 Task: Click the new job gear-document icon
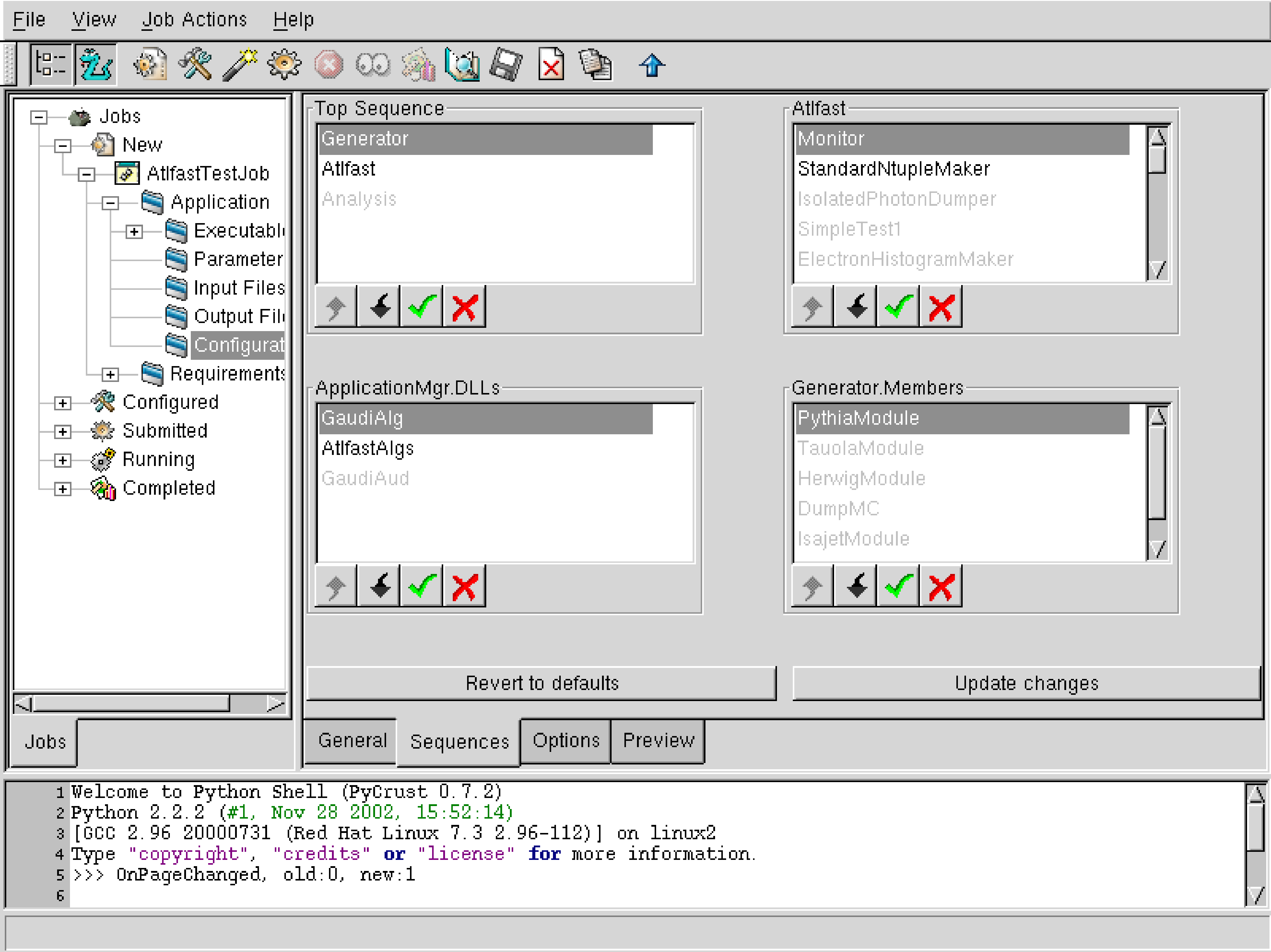pos(150,64)
